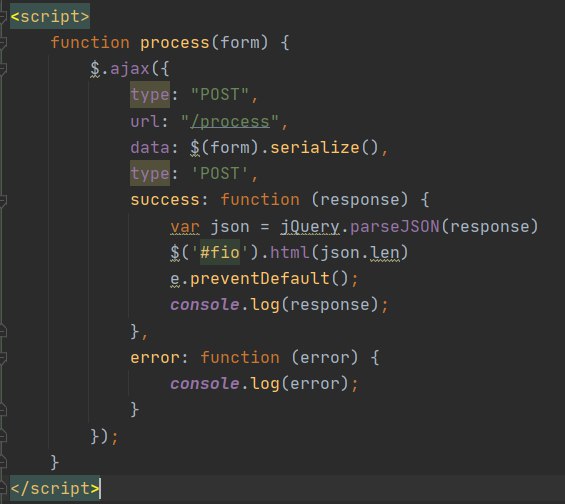The height and width of the screenshot is (504, 565).
Task: Click 'response' inside console.log()
Action: coord(330,305)
